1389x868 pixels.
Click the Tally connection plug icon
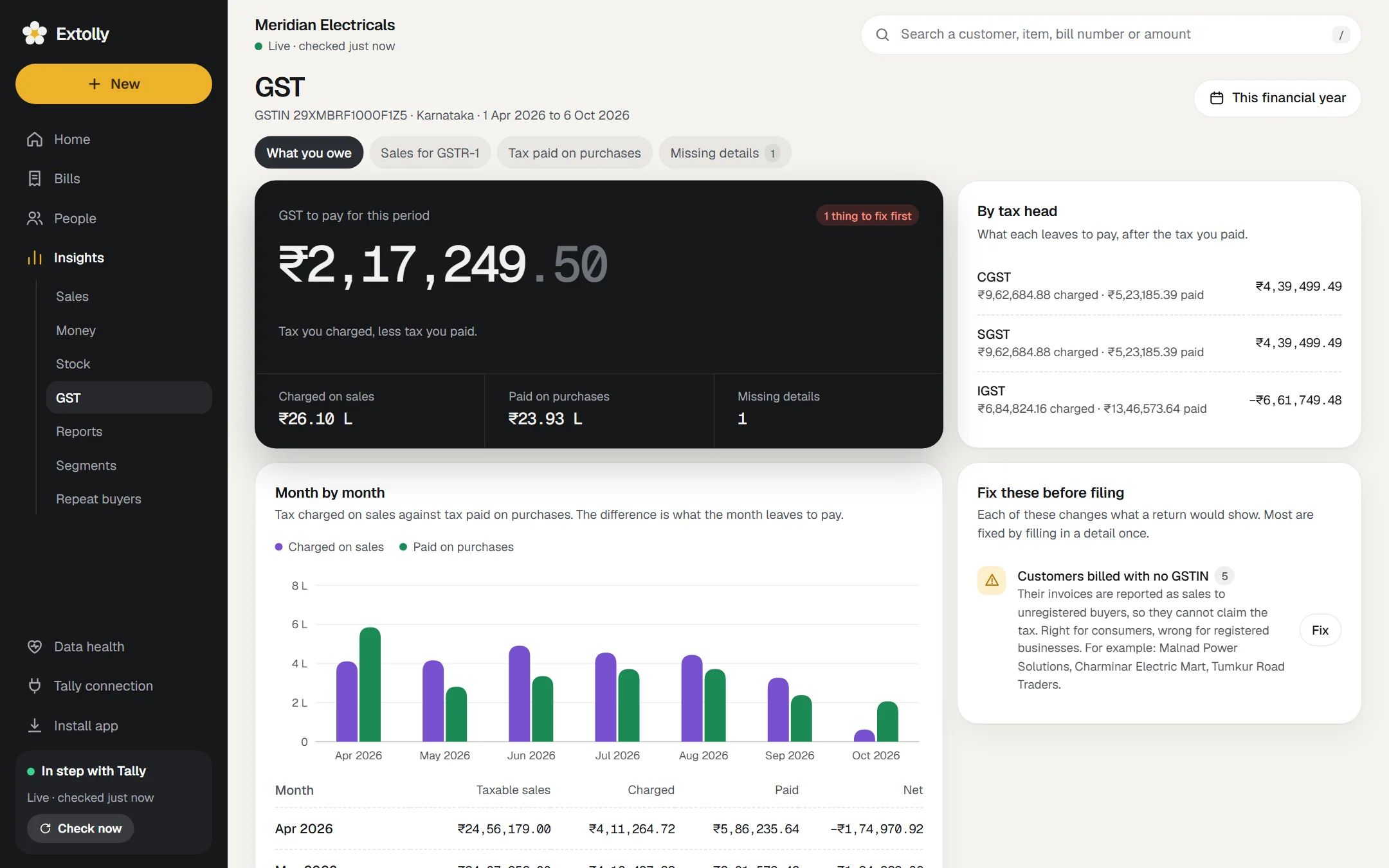(x=35, y=686)
